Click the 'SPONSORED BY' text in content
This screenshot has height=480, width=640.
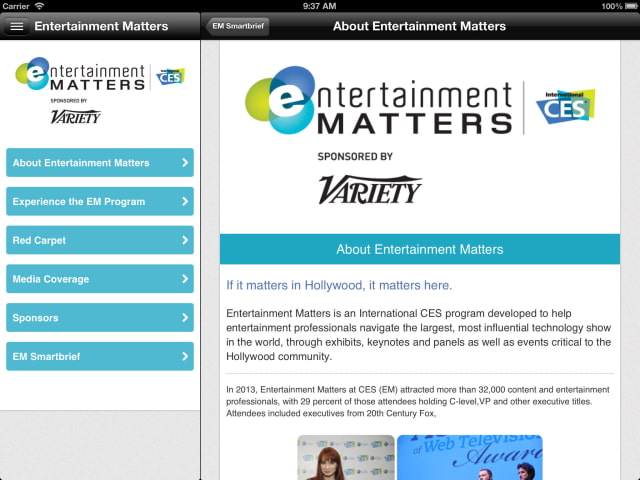point(355,156)
